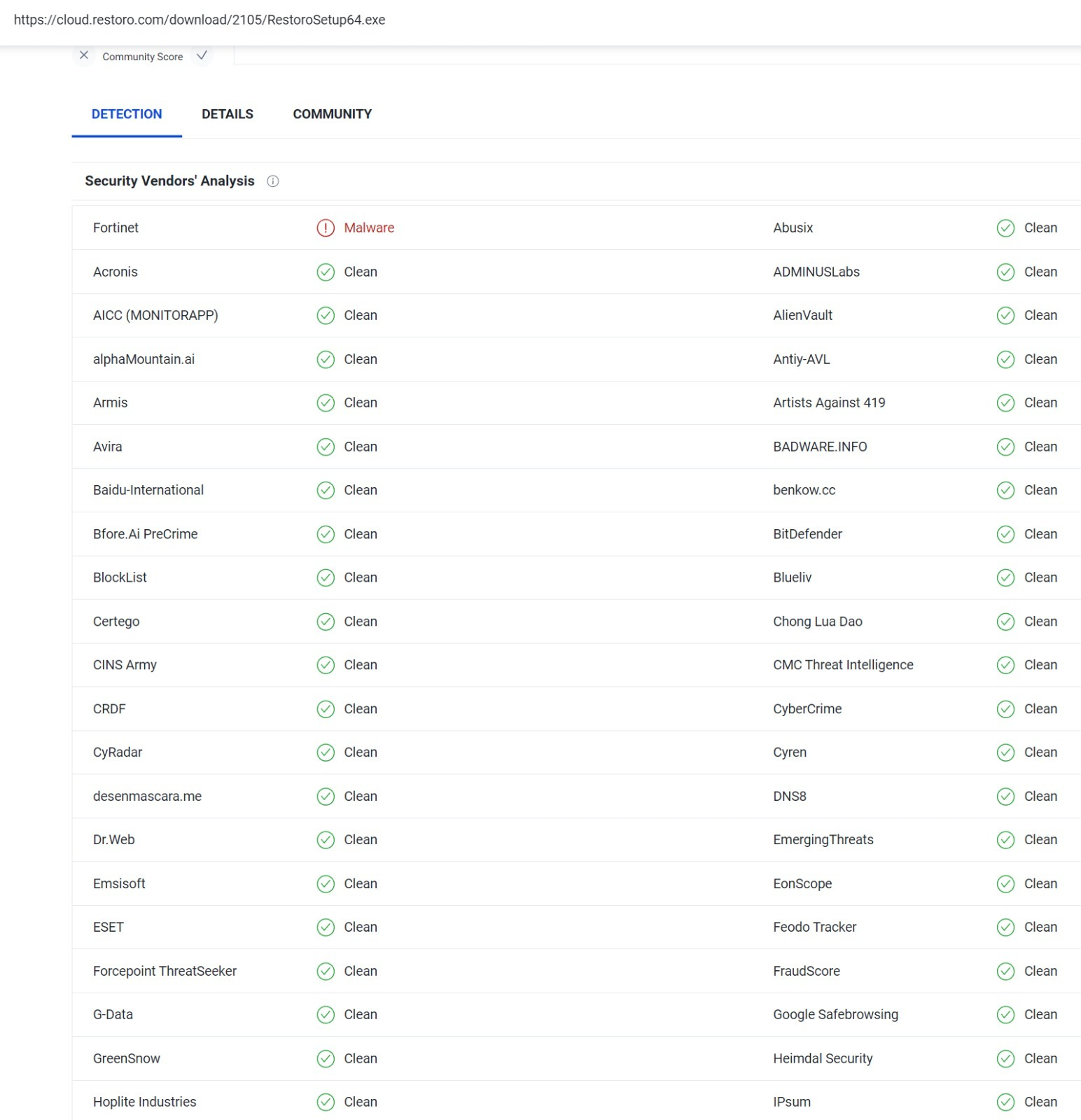
Task: Click the RestoroSetup64.exe URL at top
Action: click(x=200, y=20)
